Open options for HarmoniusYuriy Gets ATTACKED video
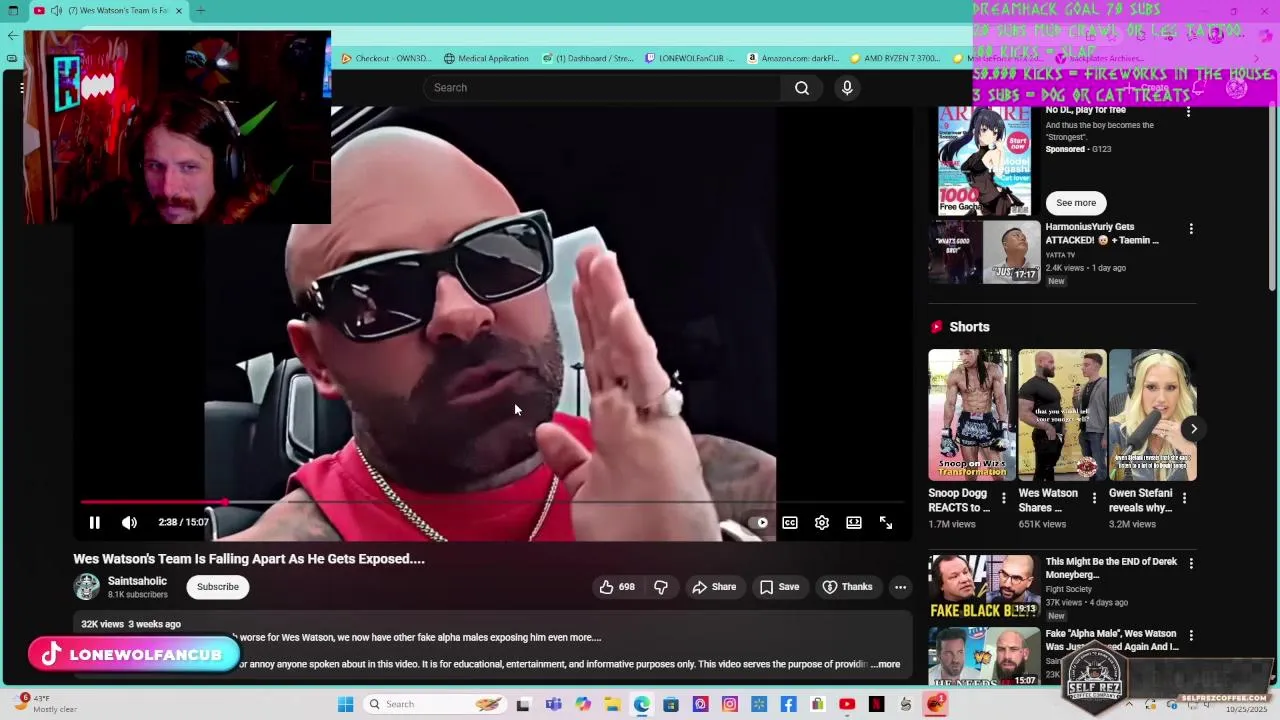Viewport: 1280px width, 720px height. 1191,229
